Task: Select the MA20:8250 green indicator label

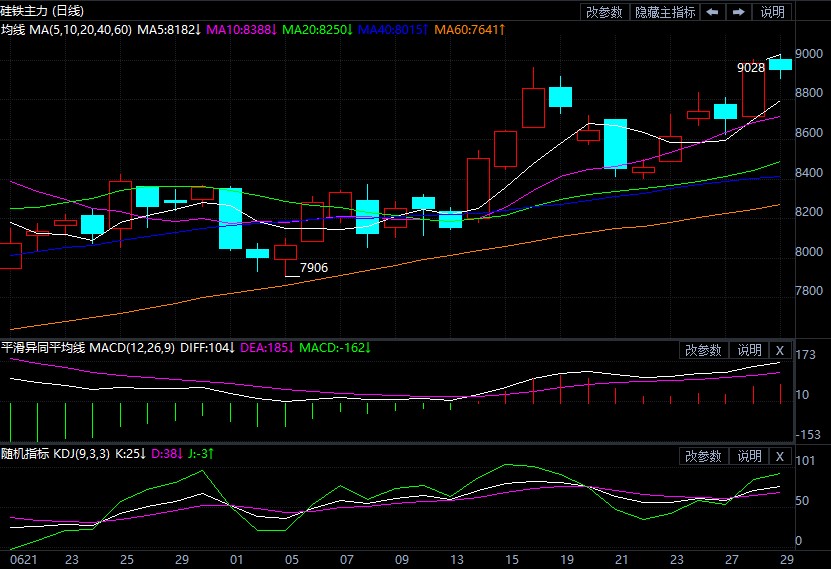Action: pyautogui.click(x=319, y=31)
